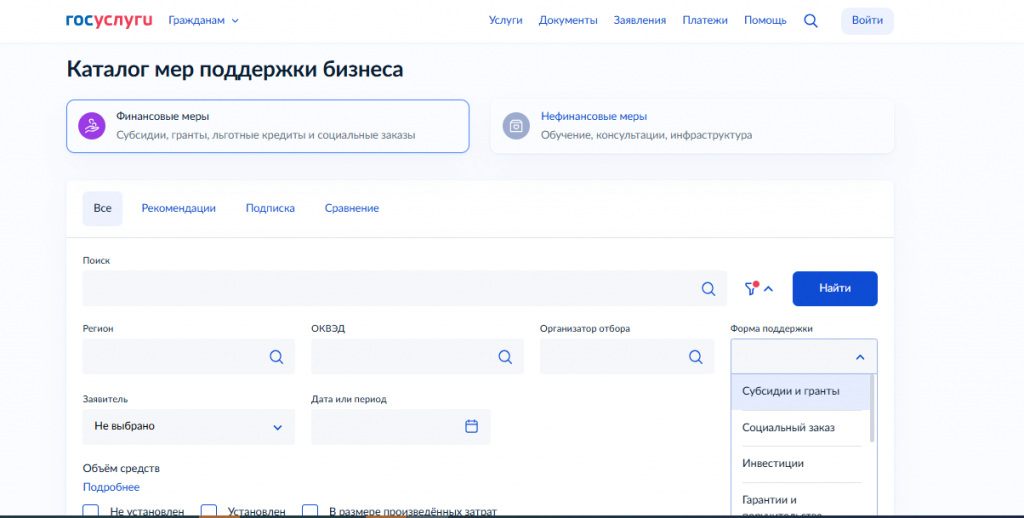This screenshot has width=1024, height=518.
Task: Open the Помощь menu item
Action: (x=765, y=21)
